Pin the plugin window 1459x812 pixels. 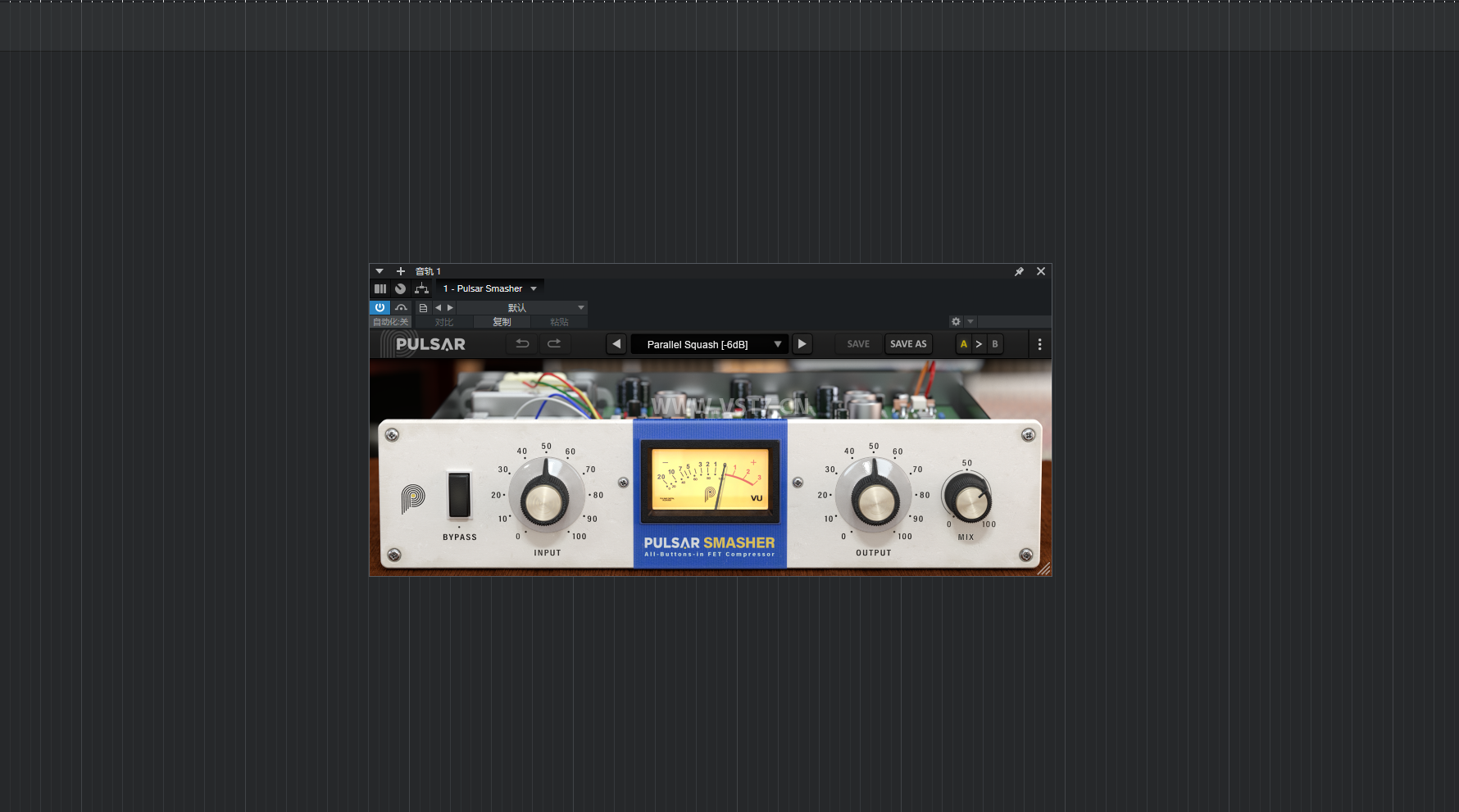[1020, 271]
